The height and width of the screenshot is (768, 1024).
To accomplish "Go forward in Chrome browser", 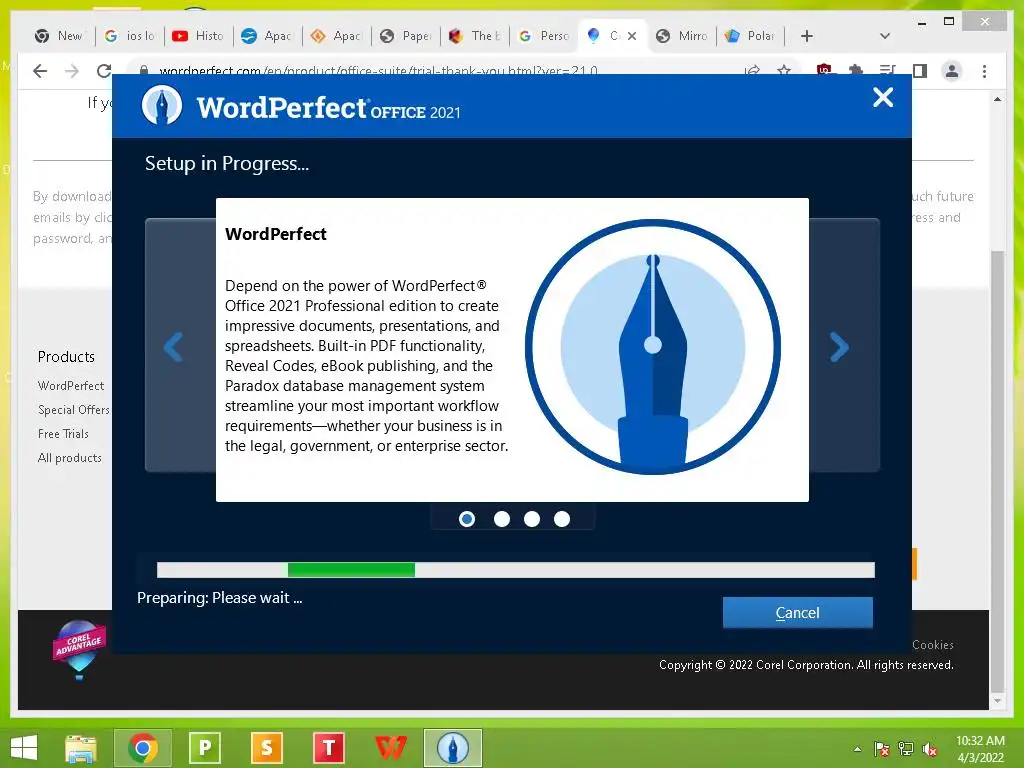I will click(72, 71).
